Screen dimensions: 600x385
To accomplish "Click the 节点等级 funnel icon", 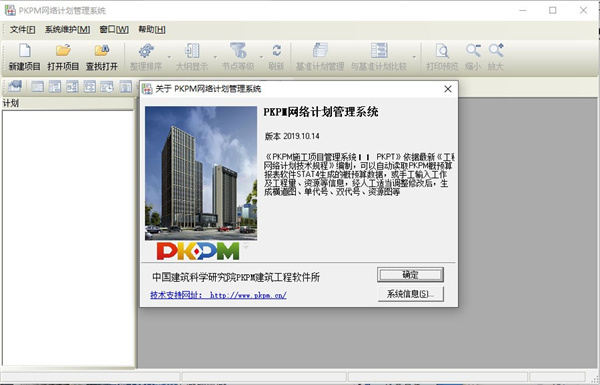I will (238, 51).
